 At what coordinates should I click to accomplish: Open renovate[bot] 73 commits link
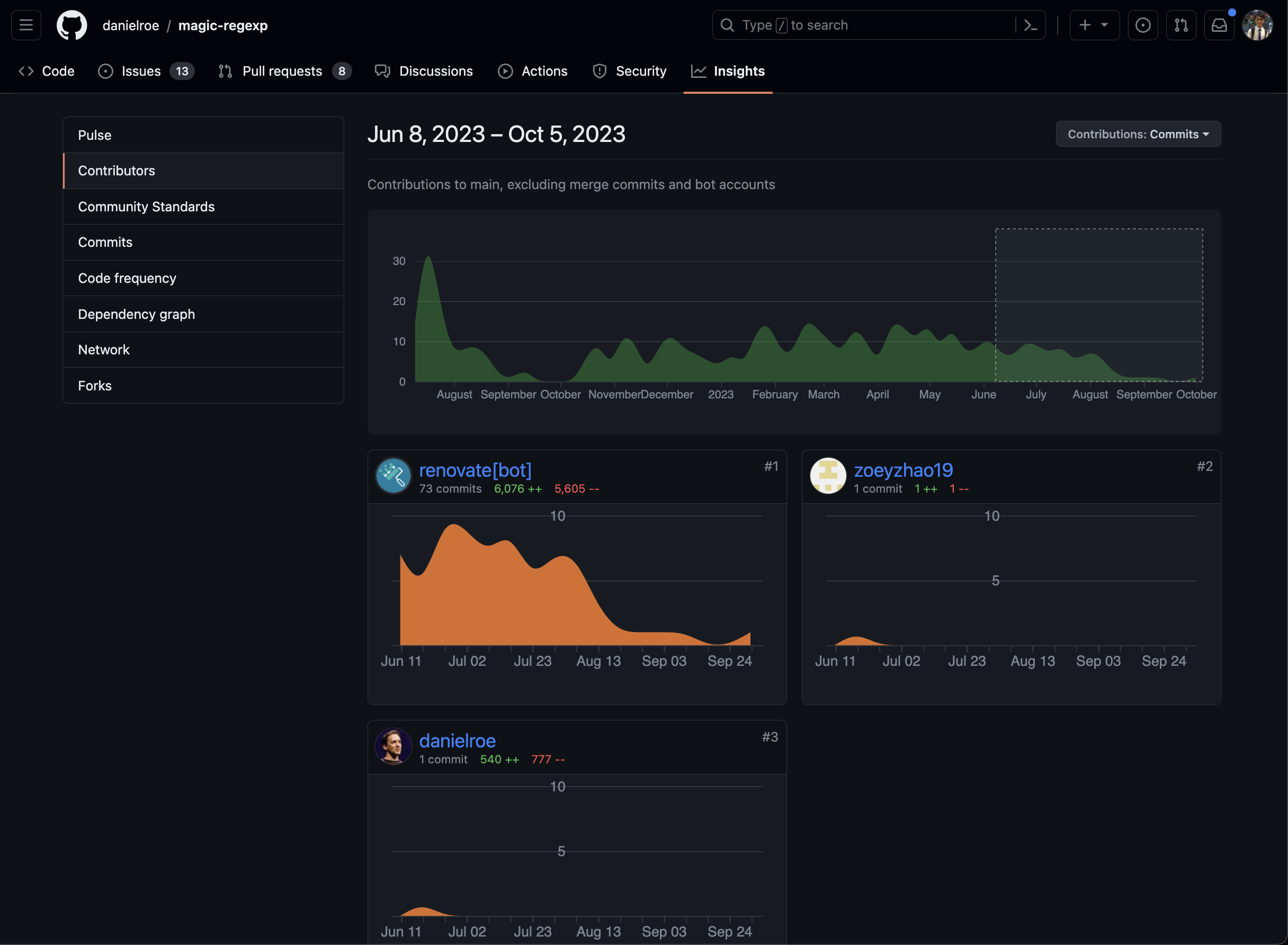[x=450, y=489]
